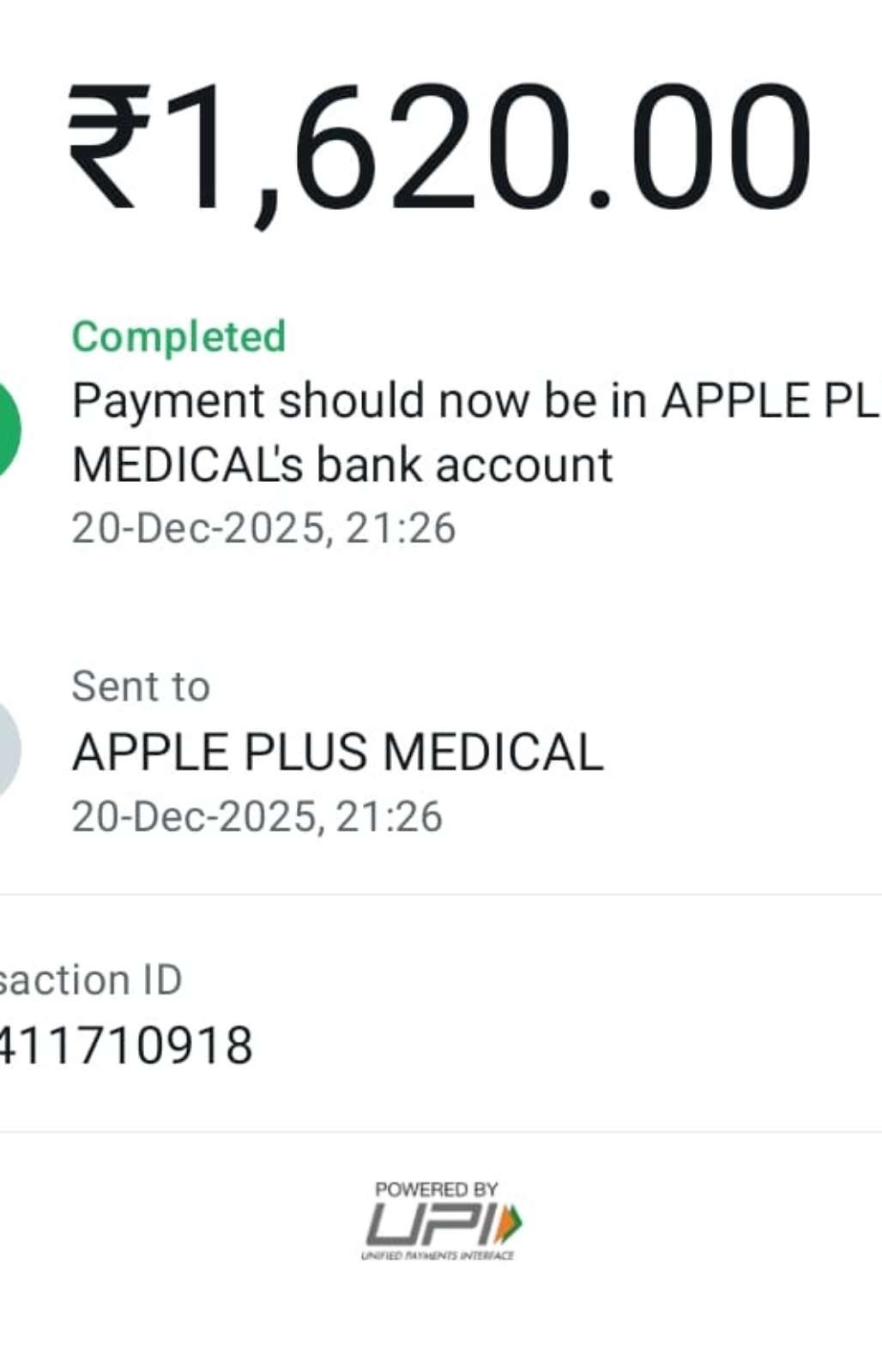Tap the timestamp under APPLE PLUS MEDICAL
Image resolution: width=882 pixels, height=1372 pixels.
point(257,815)
